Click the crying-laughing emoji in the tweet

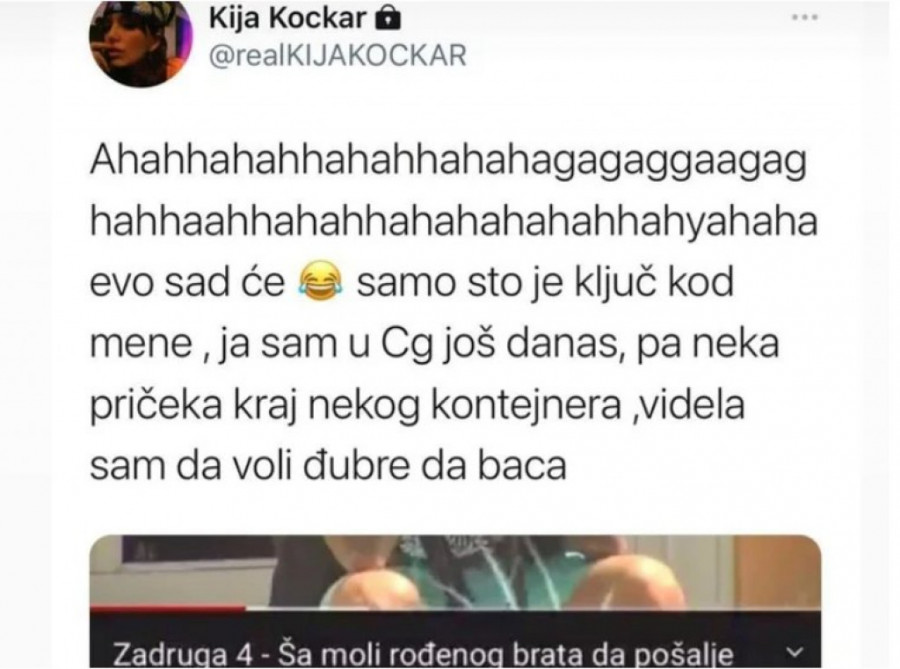click(x=321, y=281)
